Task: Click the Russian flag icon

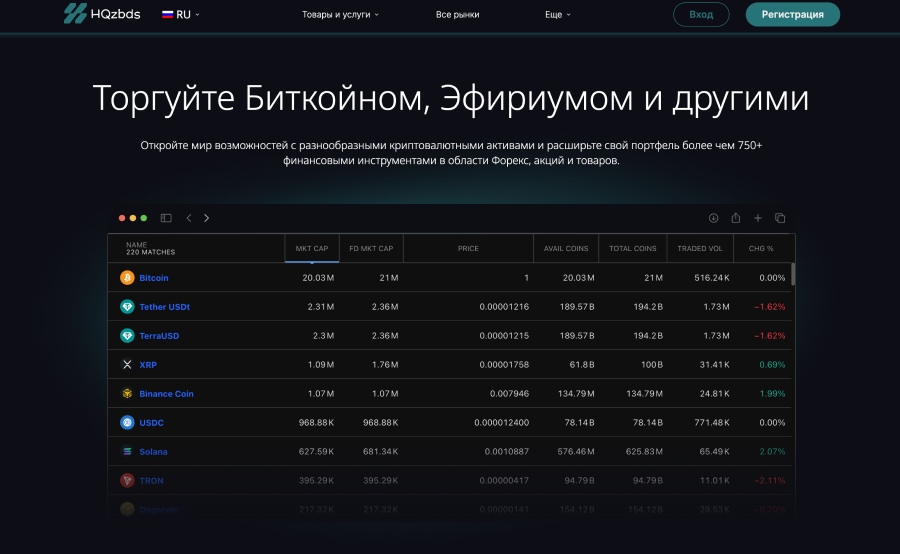Action: [168, 14]
